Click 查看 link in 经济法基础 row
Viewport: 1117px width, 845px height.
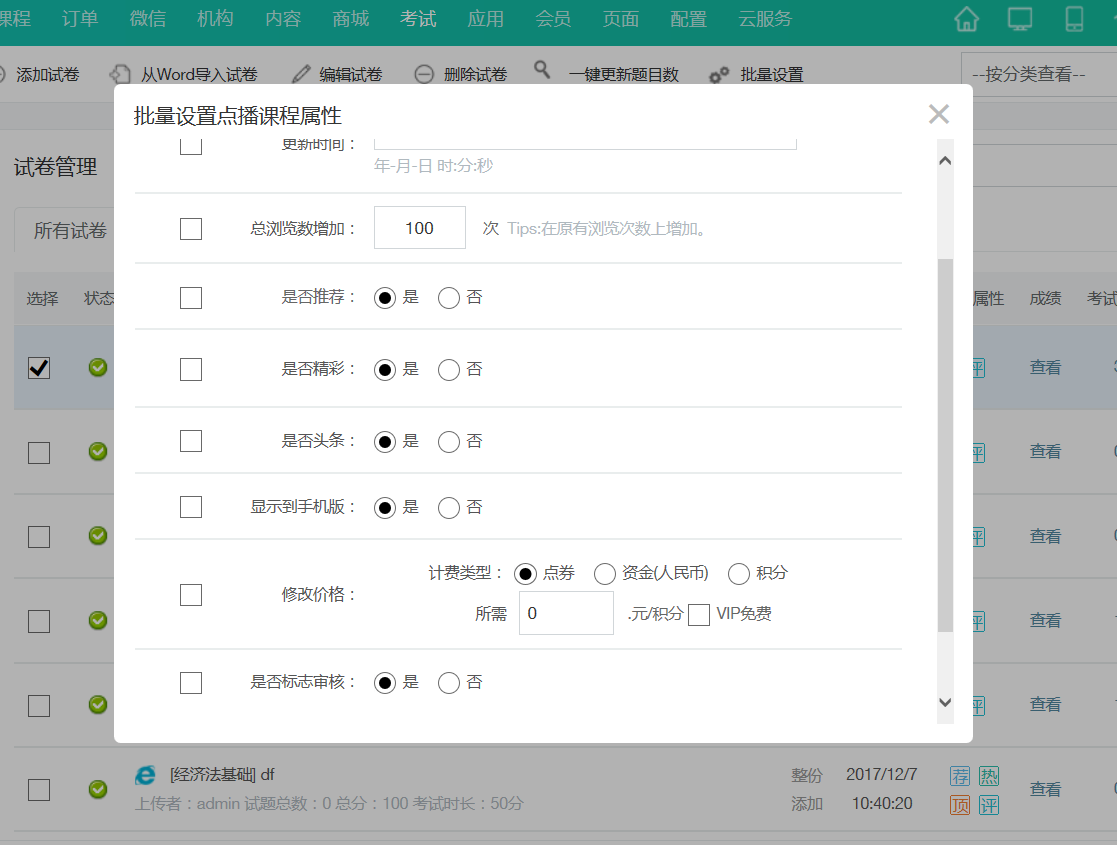(1045, 789)
